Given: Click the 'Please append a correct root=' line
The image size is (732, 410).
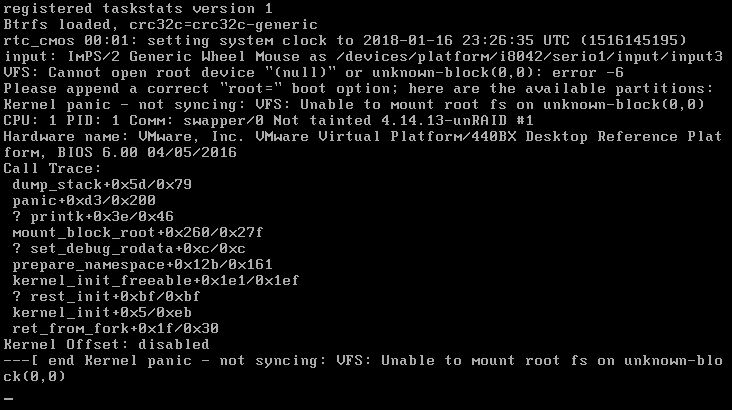Looking at the screenshot, I should tap(359, 88).
